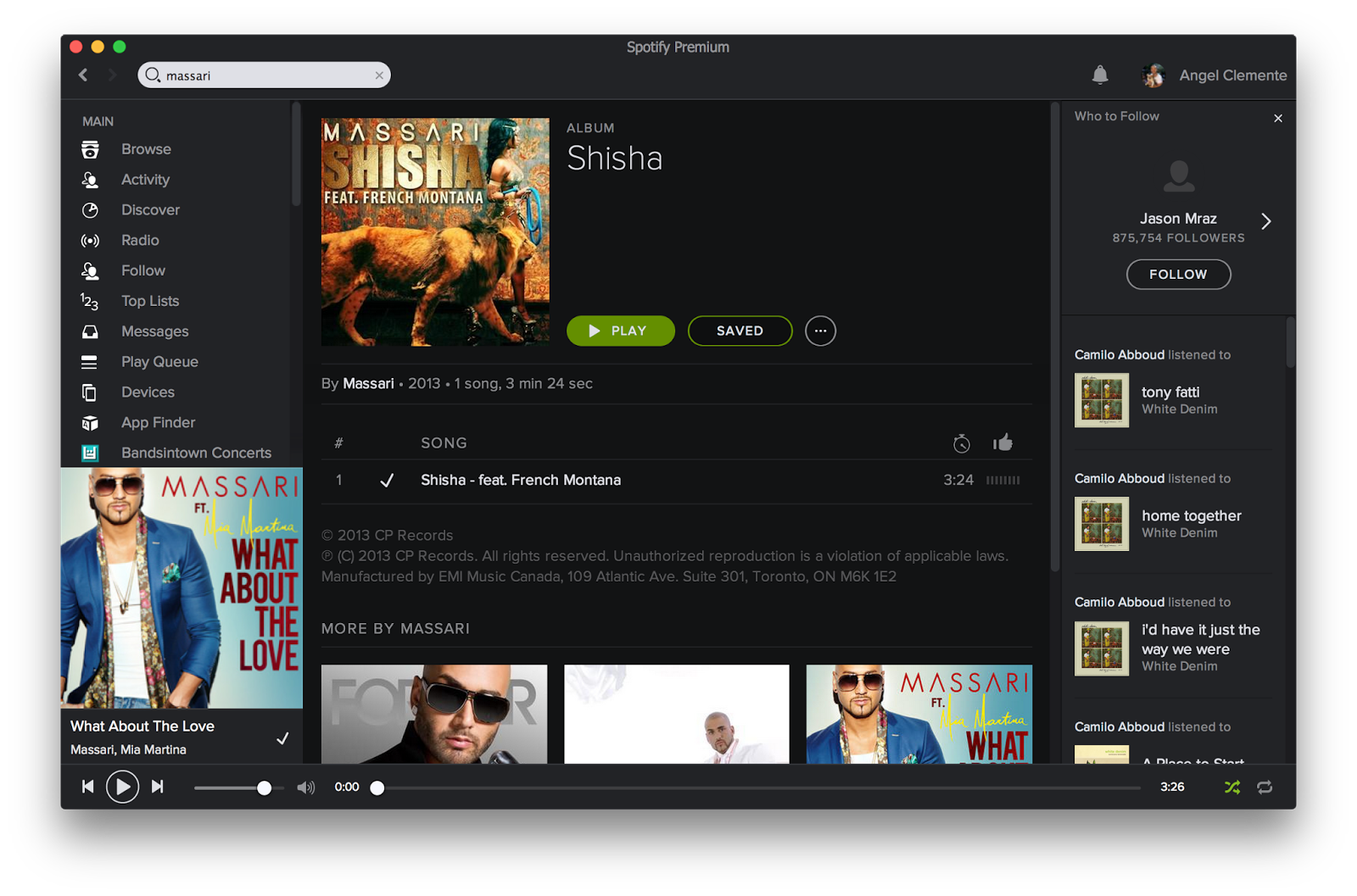The image size is (1357, 896).
Task: Select Discover in the main menu
Action: pos(150,210)
